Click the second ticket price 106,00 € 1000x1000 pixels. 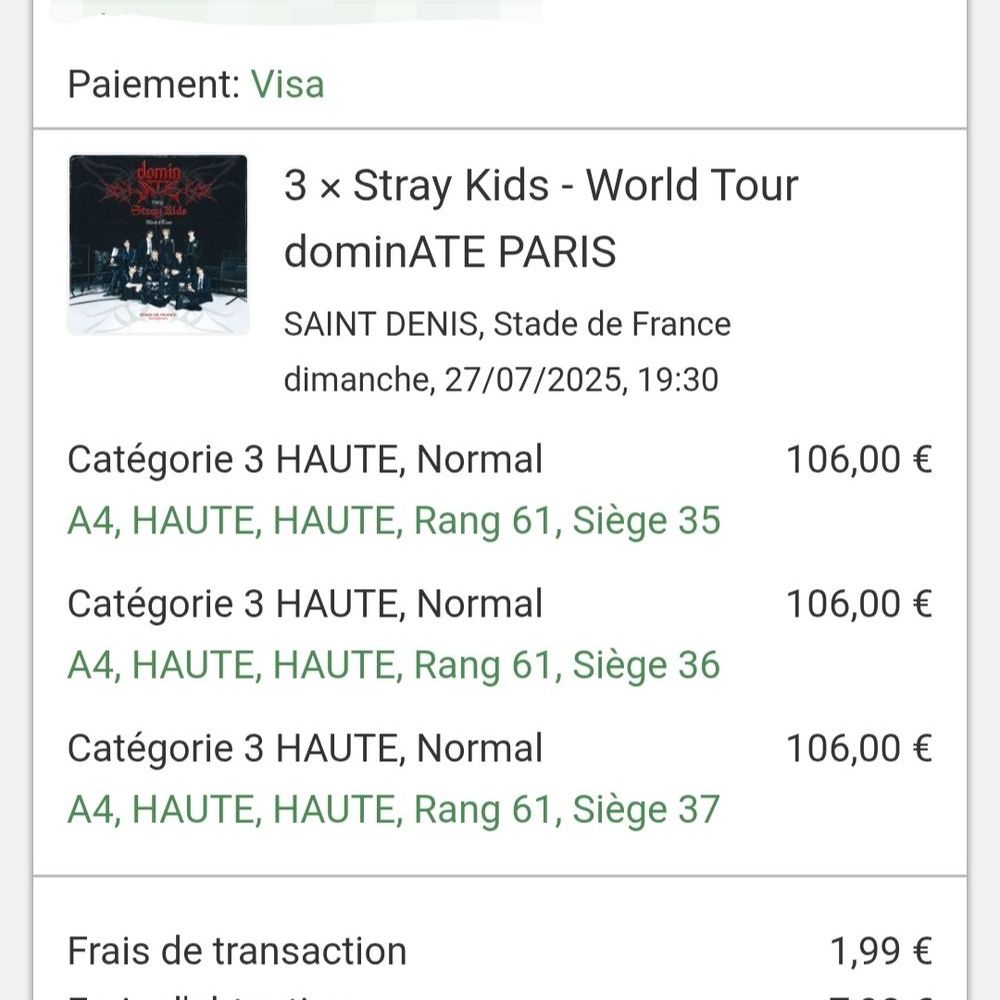coord(859,604)
